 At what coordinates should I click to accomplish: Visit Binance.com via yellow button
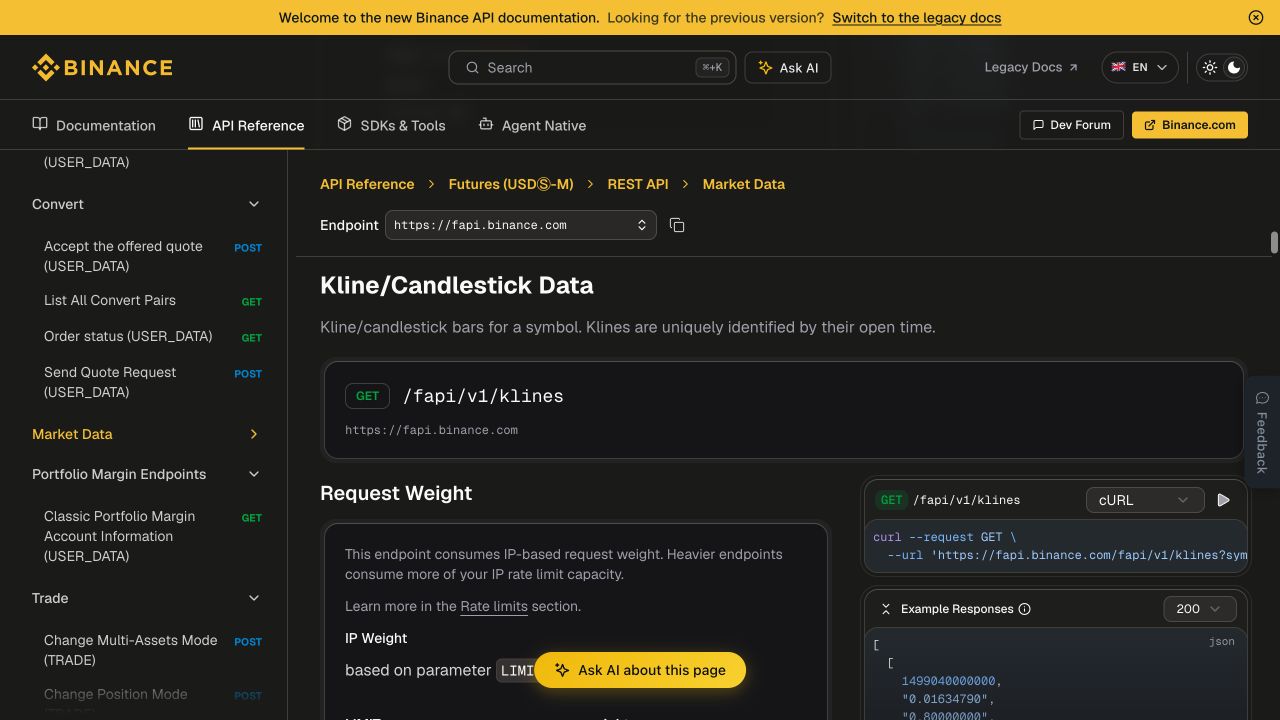(x=1189, y=125)
